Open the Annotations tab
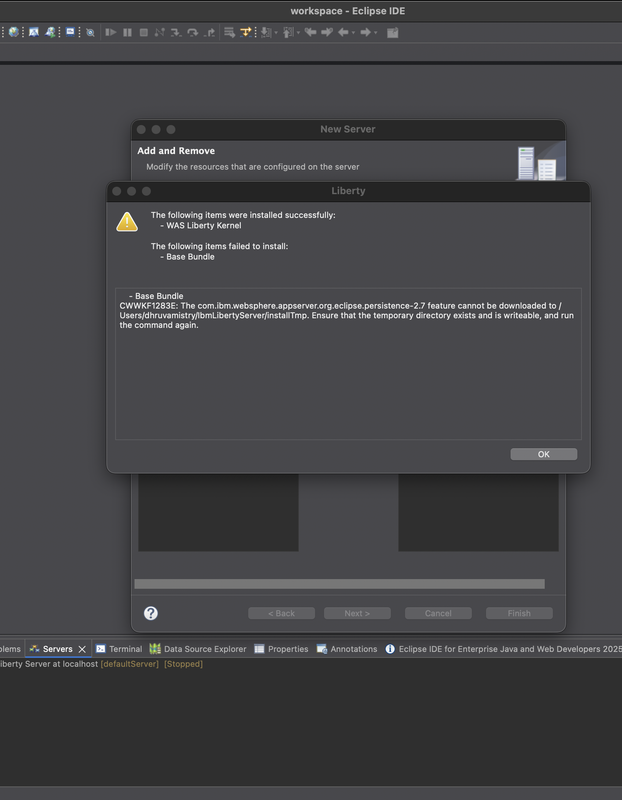 [x=347, y=649]
